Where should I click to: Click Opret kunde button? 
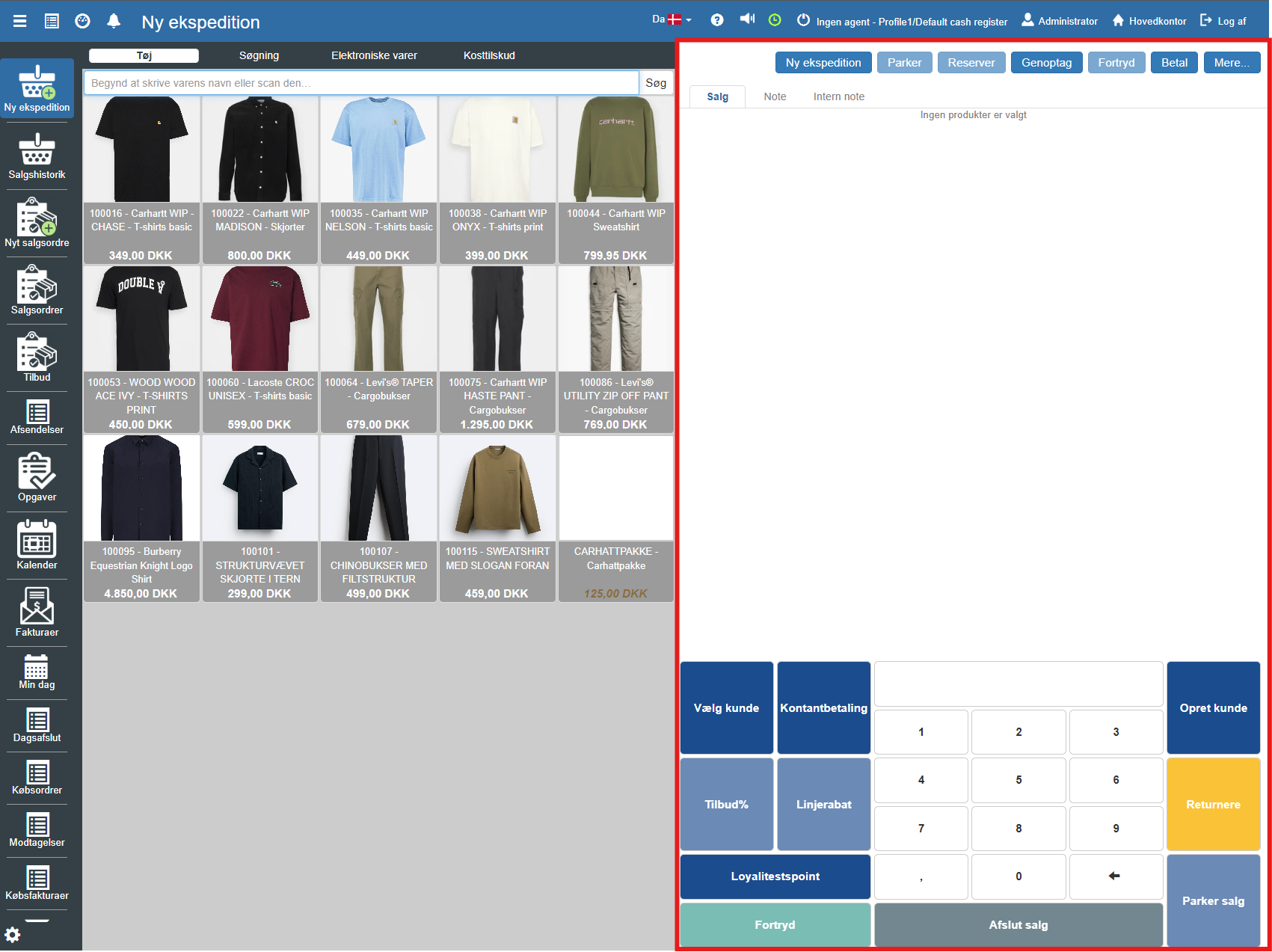coord(1213,707)
